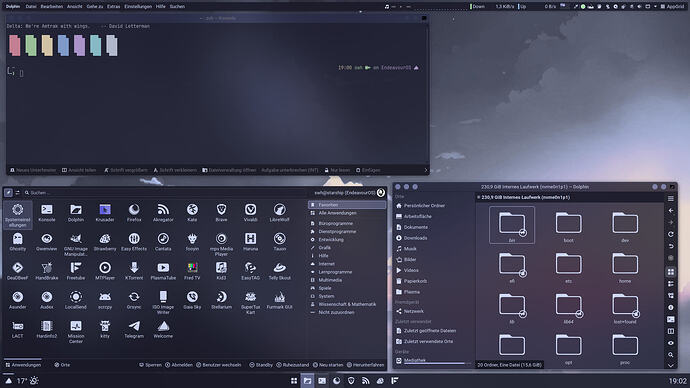690x388 pixels.
Task: Click Neues Unterfenster in Konsole toolbar
Action: 33,170
